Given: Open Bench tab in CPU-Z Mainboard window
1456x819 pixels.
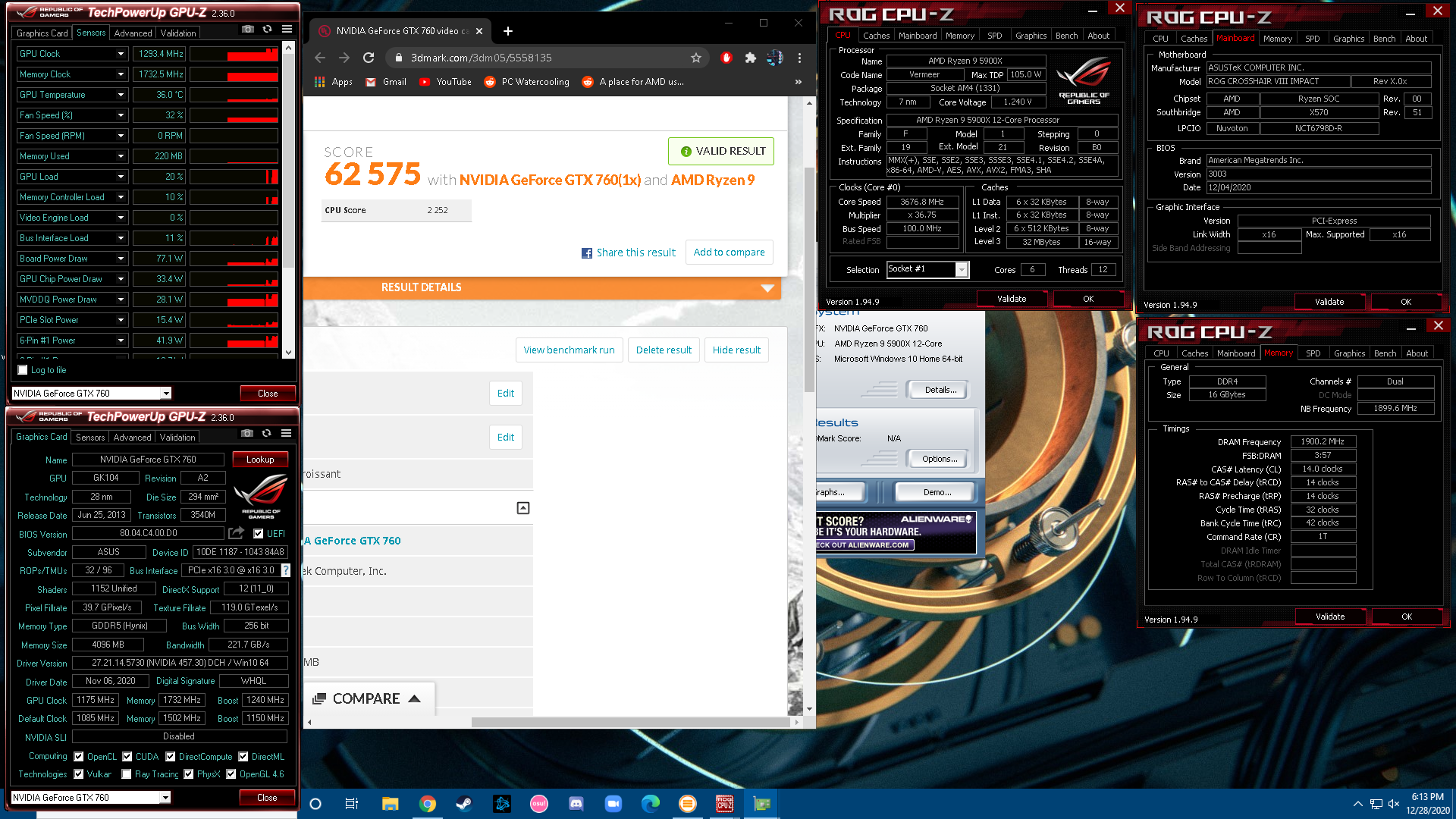Looking at the screenshot, I should [1384, 39].
